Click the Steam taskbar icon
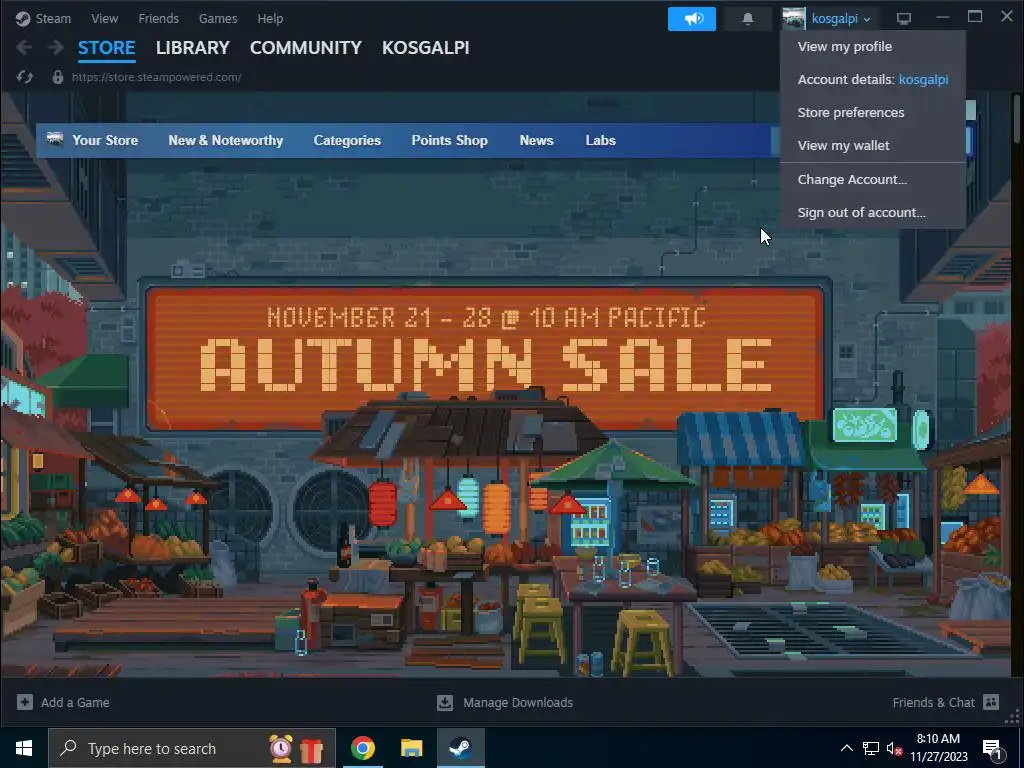 [460, 748]
